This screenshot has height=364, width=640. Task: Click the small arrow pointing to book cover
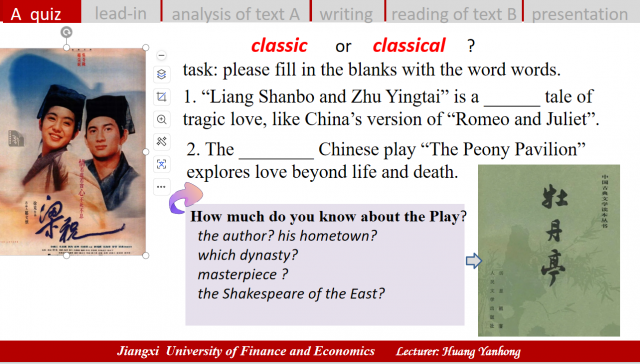(x=473, y=260)
